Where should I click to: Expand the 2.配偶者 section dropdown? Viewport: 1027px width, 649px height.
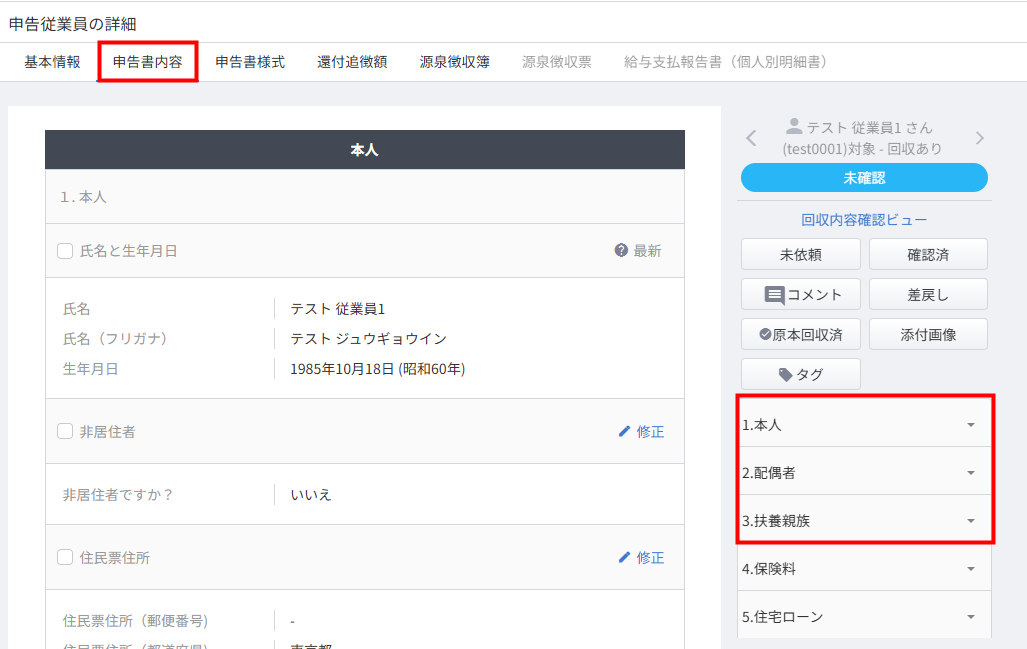click(x=969, y=473)
